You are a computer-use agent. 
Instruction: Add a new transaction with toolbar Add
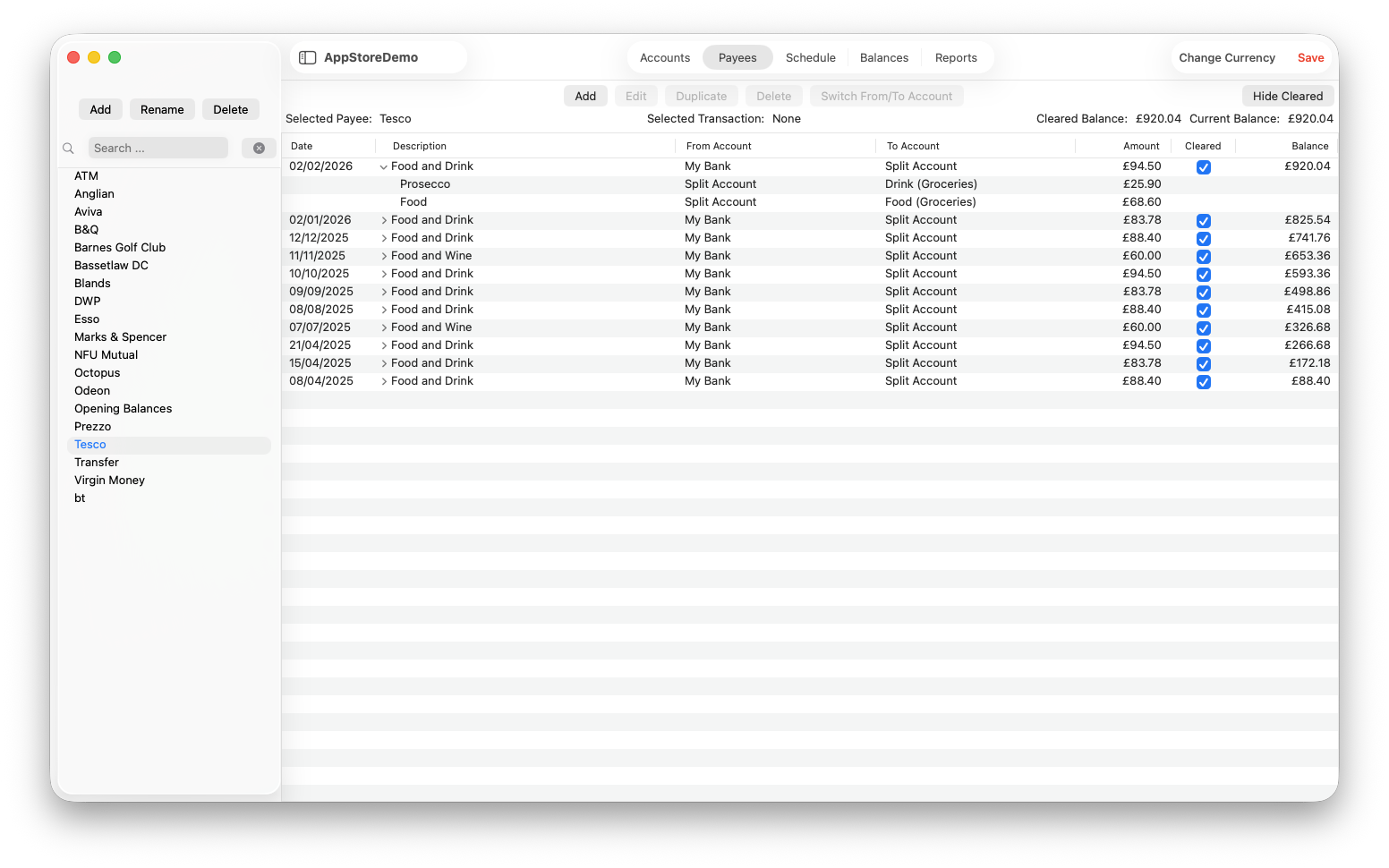[585, 97]
